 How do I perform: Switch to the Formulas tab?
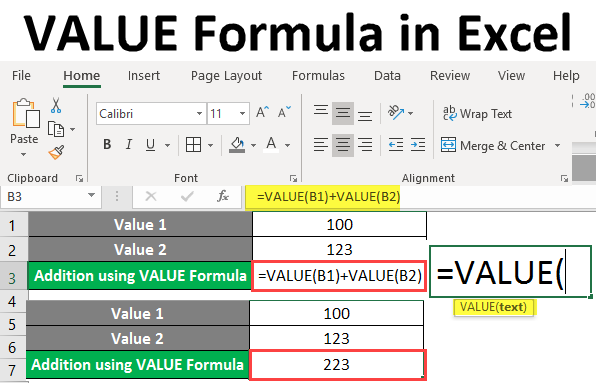318,75
